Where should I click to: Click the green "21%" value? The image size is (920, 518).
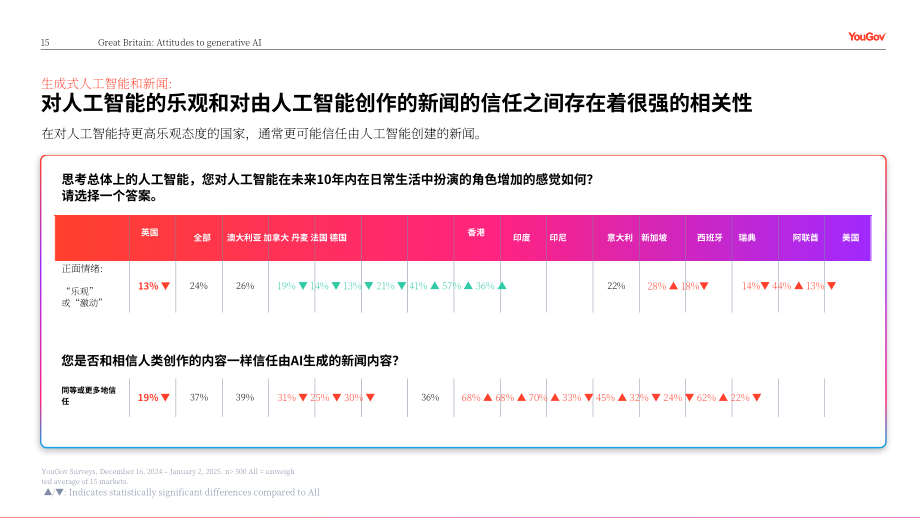point(385,286)
